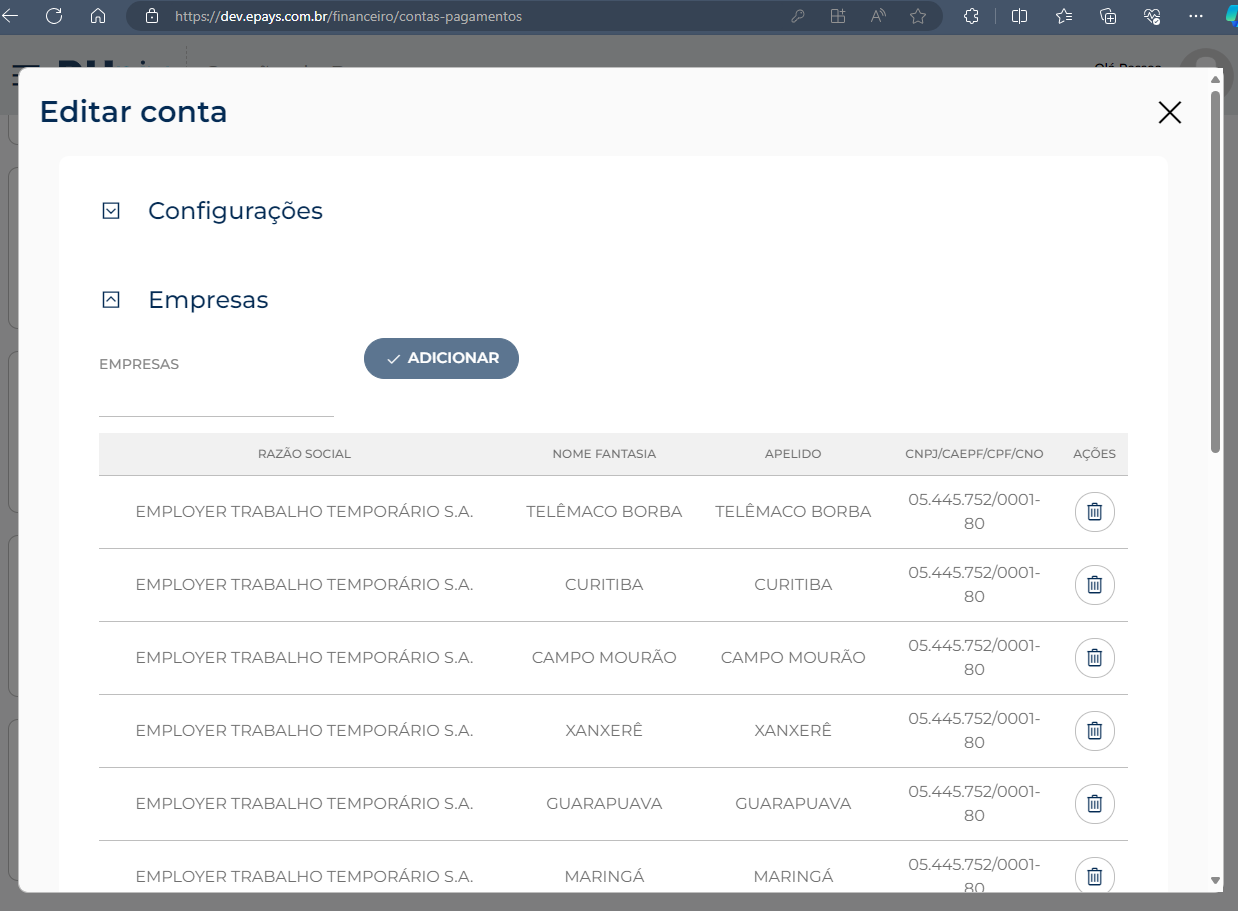This screenshot has height=911, width=1238.
Task: Click the browser refresh icon
Action: [x=54, y=16]
